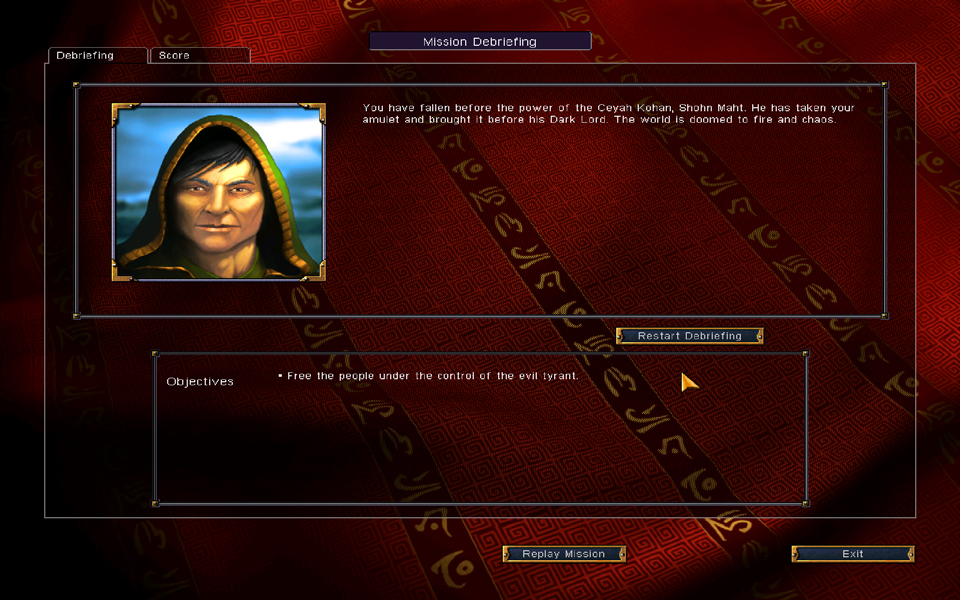
Task: Click the objectives panel's top-right corner stud
Action: pos(806,353)
